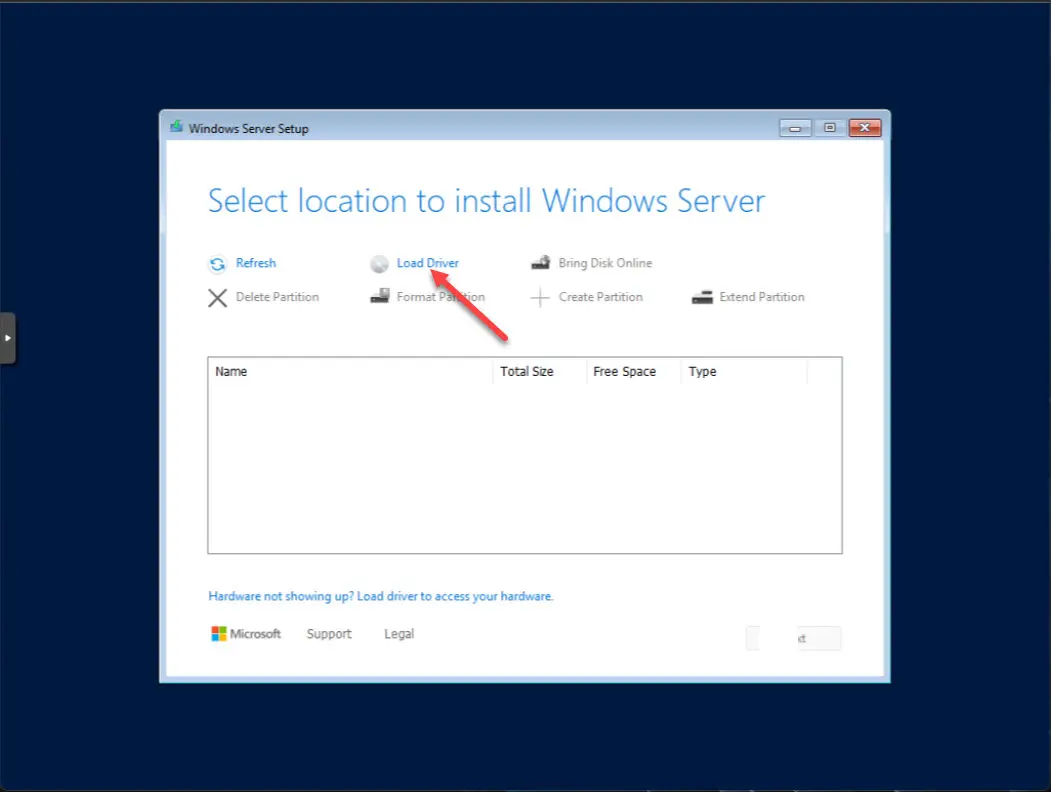Open the Load Driver link
The image size is (1051, 792).
428,263
